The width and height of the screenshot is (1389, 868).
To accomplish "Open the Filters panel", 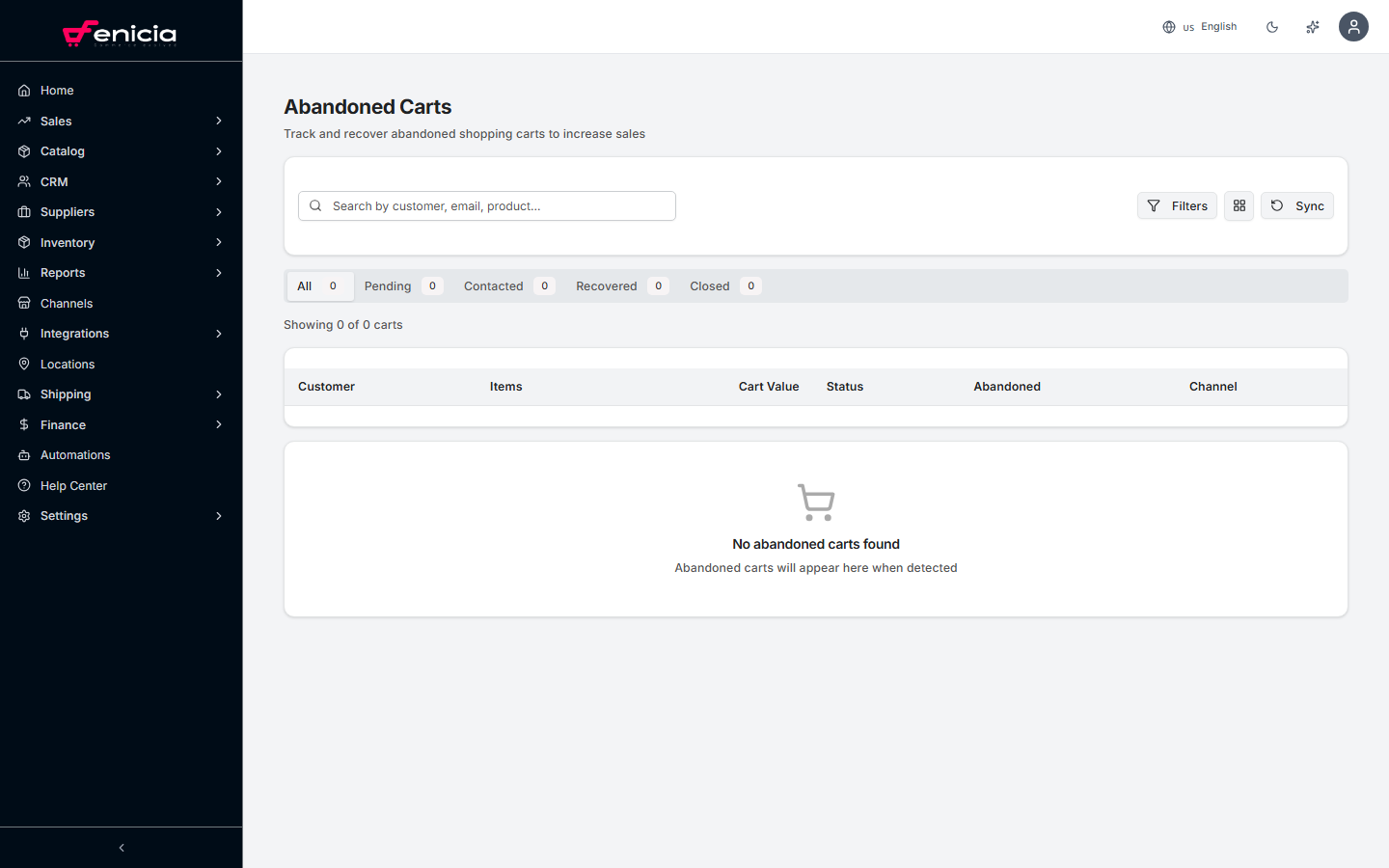I will pyautogui.click(x=1177, y=205).
